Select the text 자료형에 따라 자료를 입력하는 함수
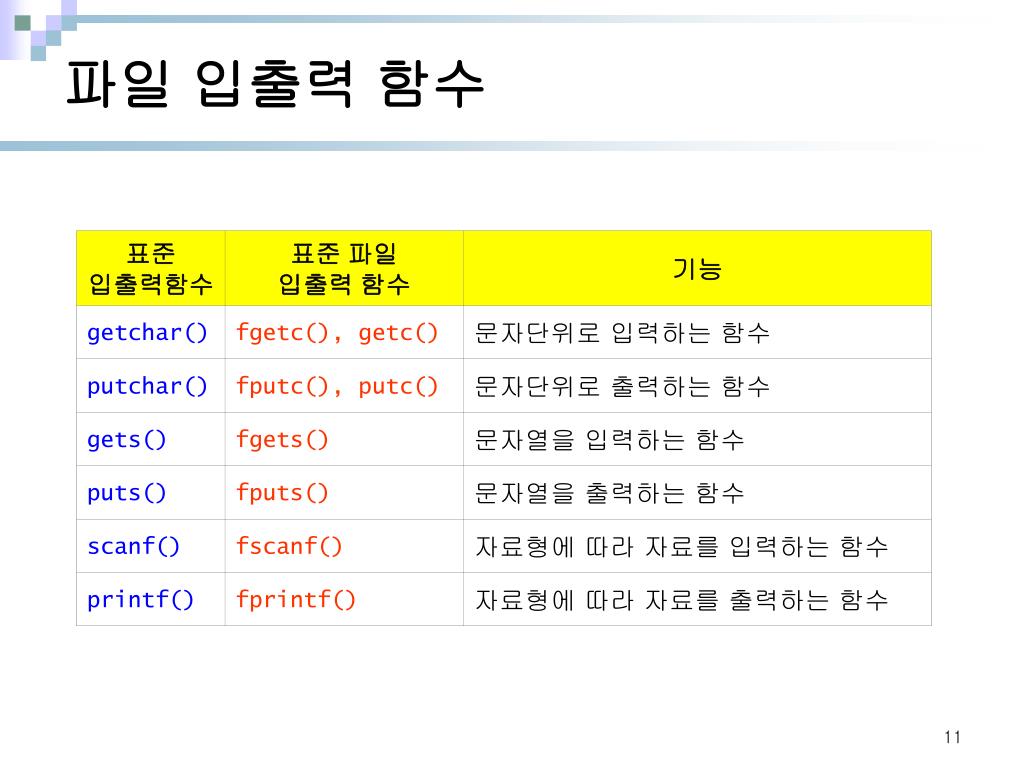 pyautogui.click(x=682, y=547)
